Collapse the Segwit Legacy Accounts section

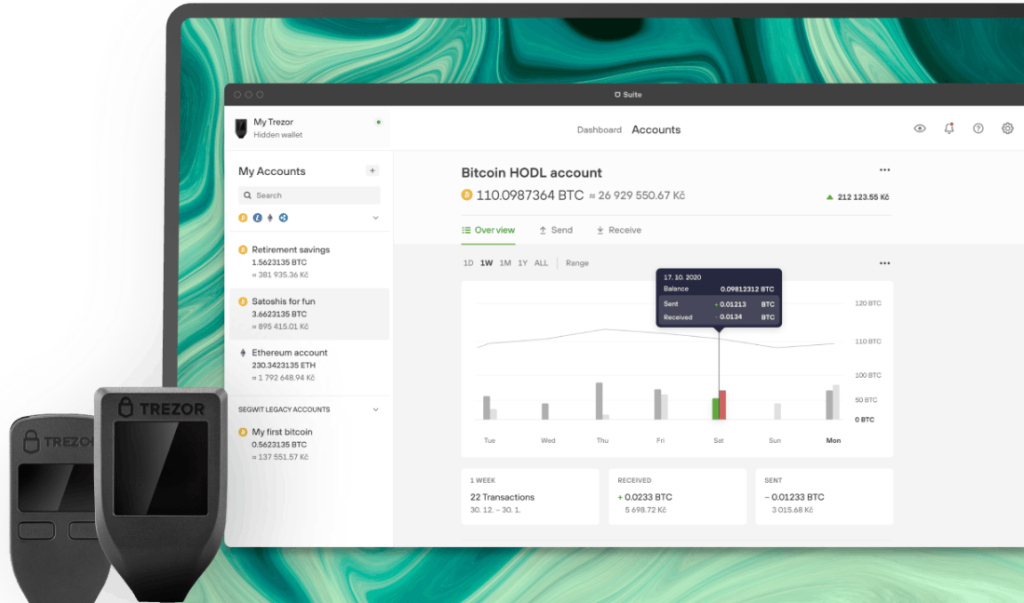point(376,409)
